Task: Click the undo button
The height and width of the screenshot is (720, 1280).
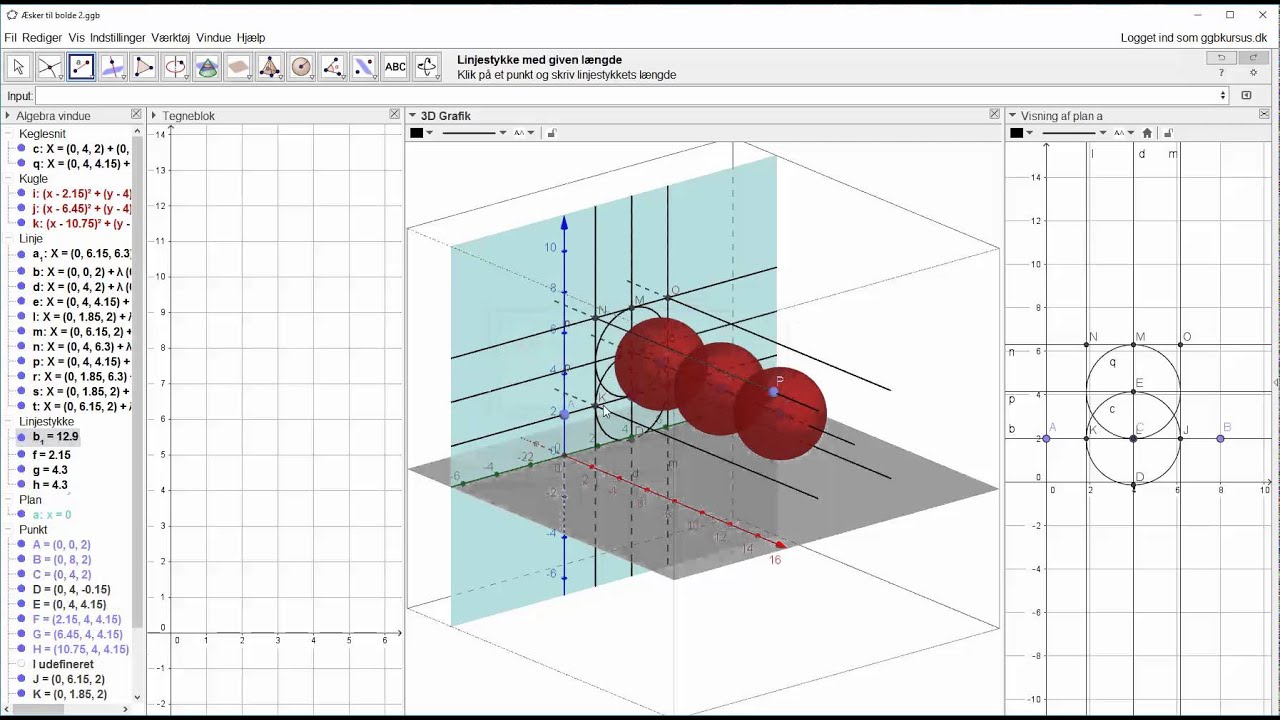Action: (1221, 58)
